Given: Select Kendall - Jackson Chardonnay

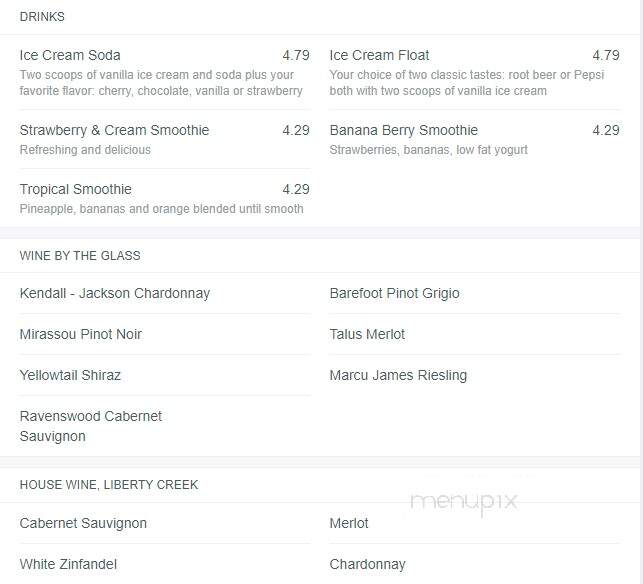Looking at the screenshot, I should pos(115,293).
